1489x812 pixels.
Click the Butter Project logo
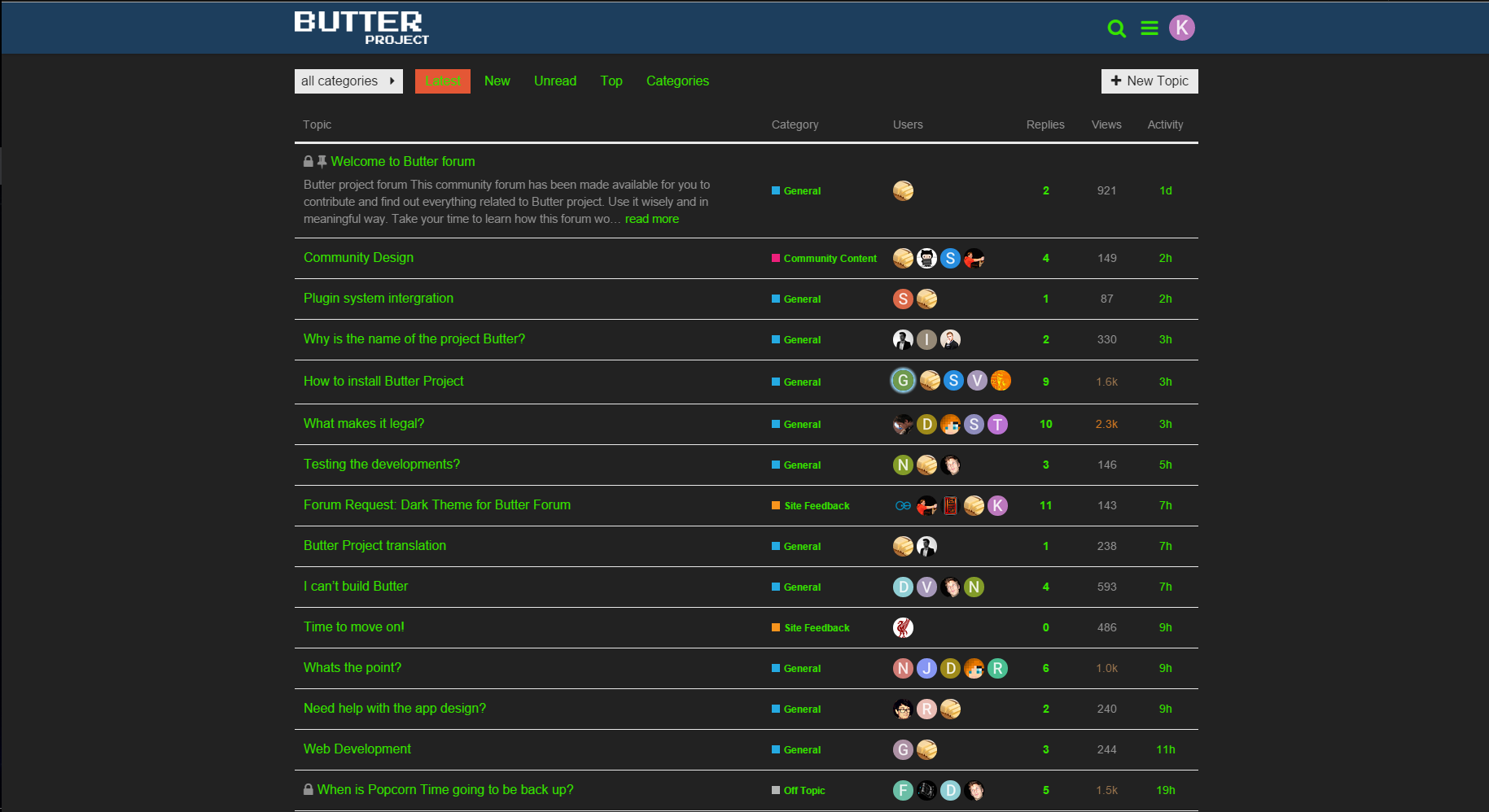pos(361,28)
